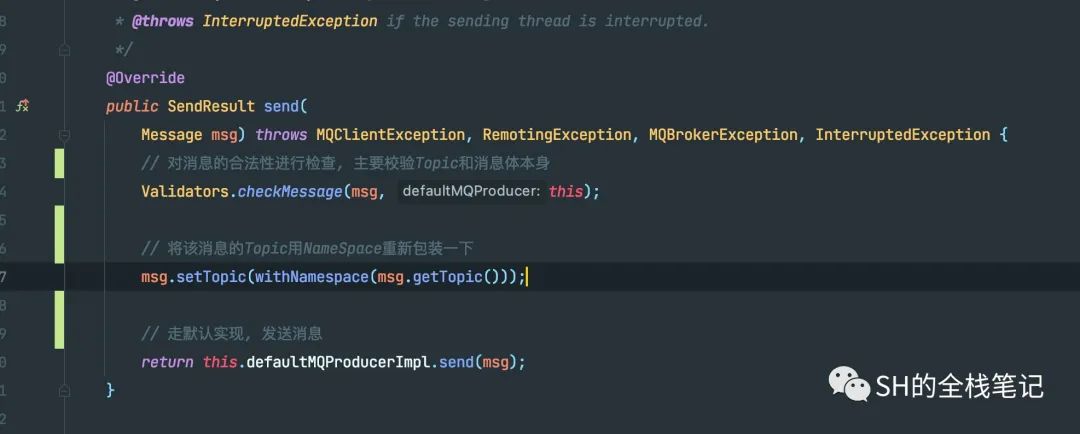
Task: Collapse the closing brace fold marker
Action: (64, 391)
